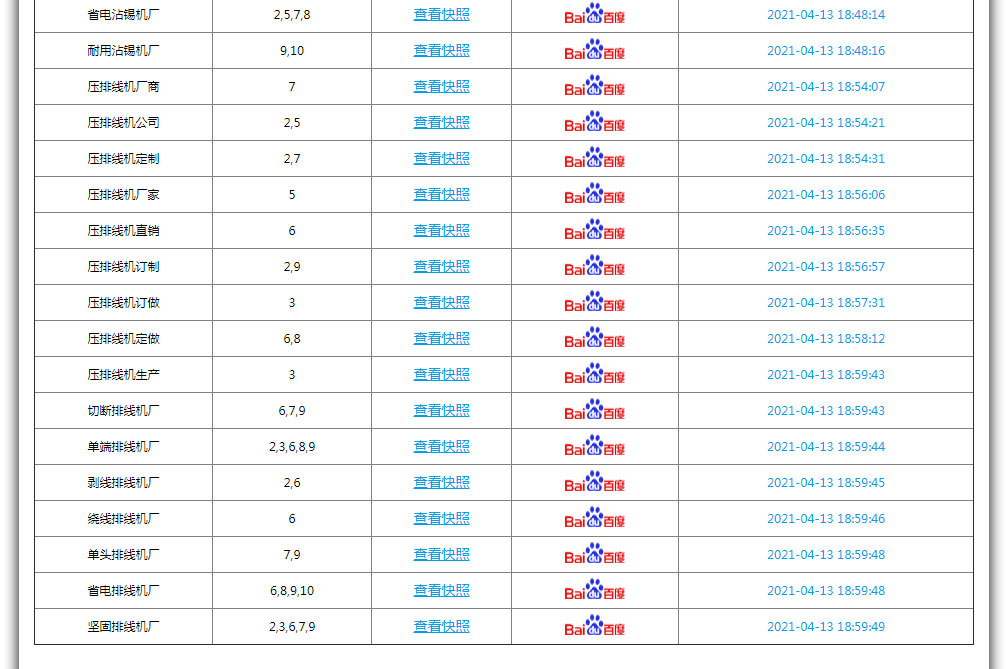The width and height of the screenshot is (1006, 669).
Task: Click the timestamp 2021-04-13 18:59:49
Action: 826,625
